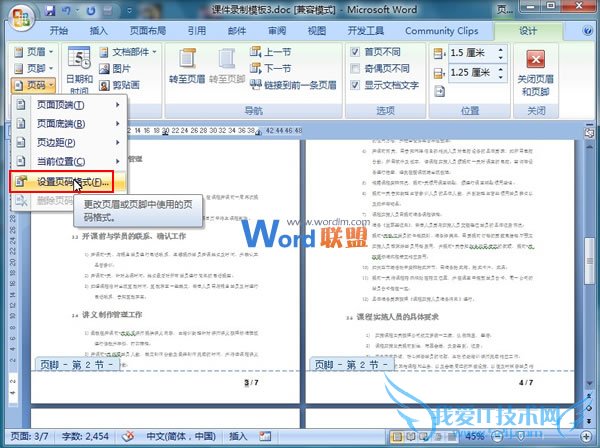The image size is (600, 448).
Task: Click 关闭页眉和页脚 red X button
Action: [x=536, y=72]
